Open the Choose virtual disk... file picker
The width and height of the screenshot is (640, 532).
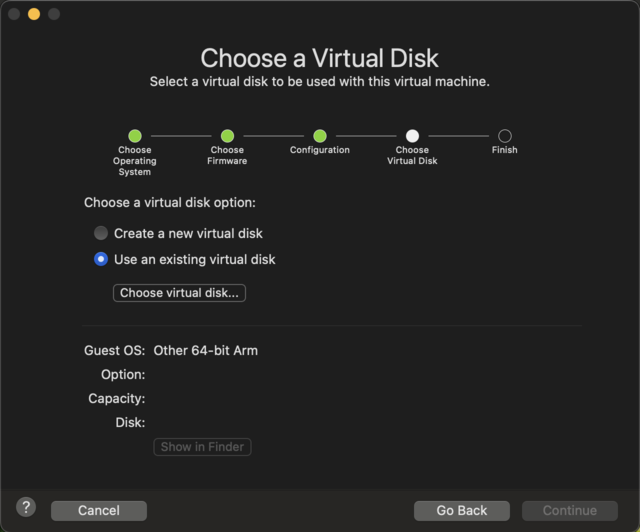coord(179,293)
